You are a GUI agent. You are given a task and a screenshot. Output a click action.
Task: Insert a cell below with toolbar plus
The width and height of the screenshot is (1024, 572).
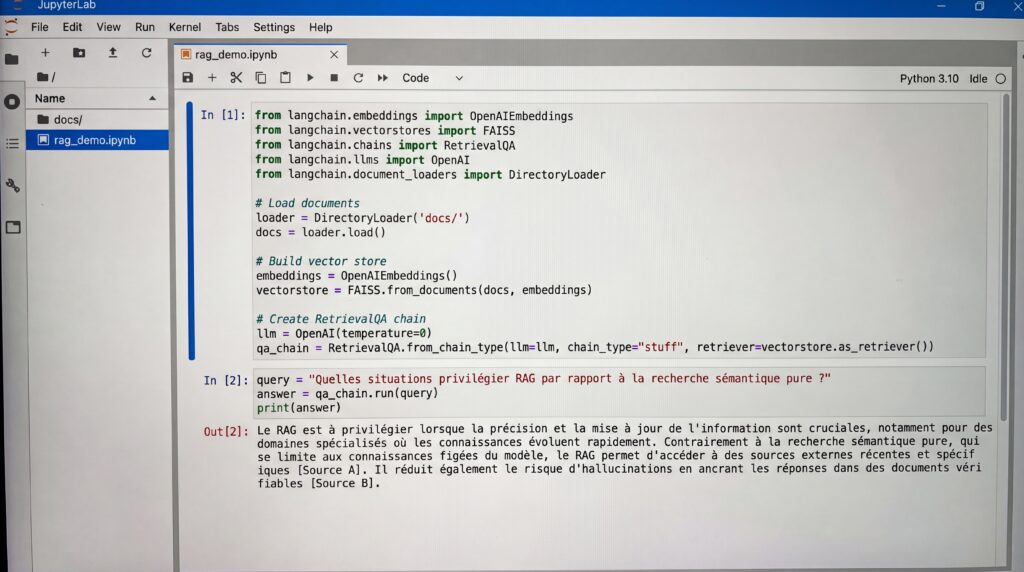click(212, 78)
